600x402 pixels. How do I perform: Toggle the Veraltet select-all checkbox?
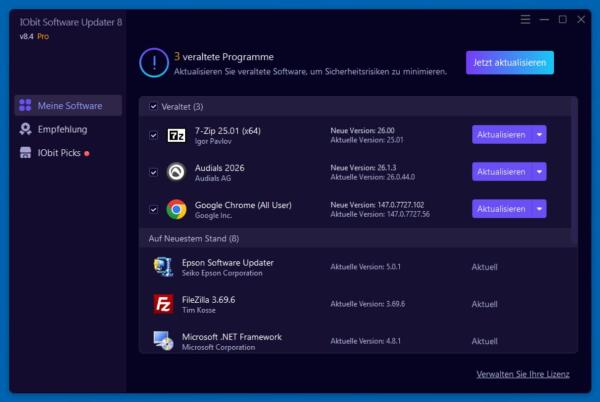click(153, 106)
